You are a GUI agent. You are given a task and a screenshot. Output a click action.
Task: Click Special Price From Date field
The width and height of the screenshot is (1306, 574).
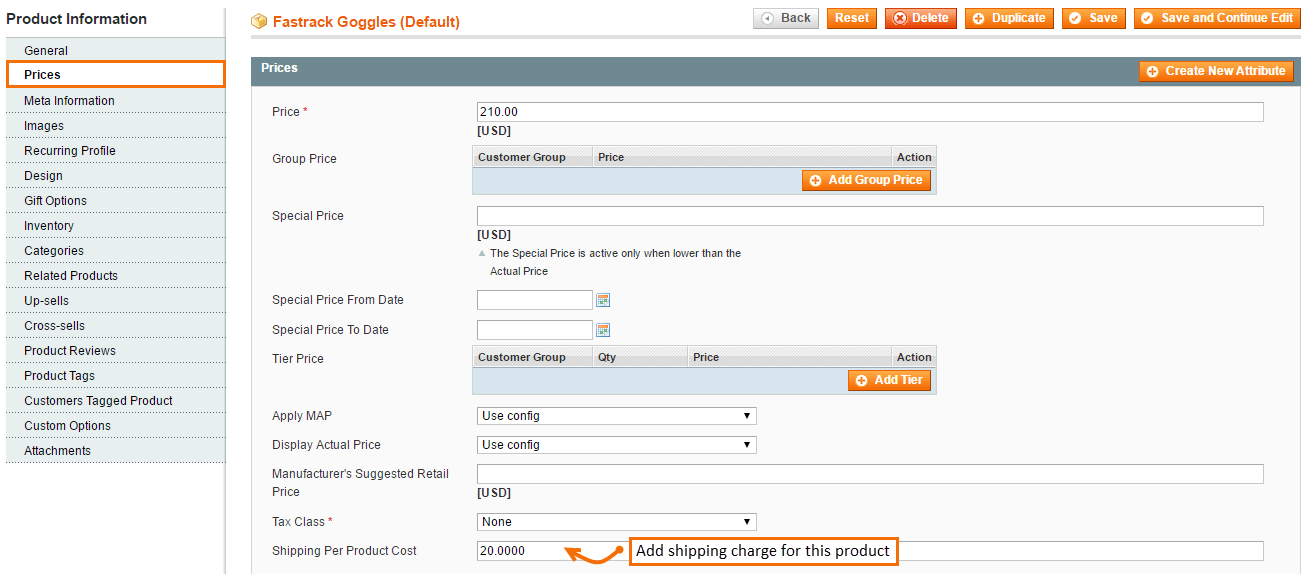(x=535, y=300)
